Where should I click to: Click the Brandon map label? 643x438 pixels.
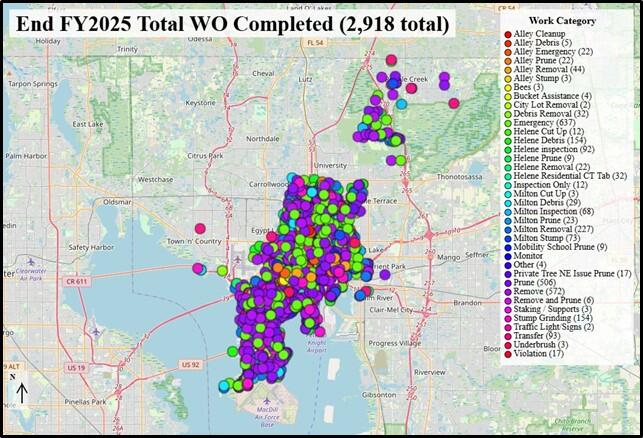pos(467,303)
